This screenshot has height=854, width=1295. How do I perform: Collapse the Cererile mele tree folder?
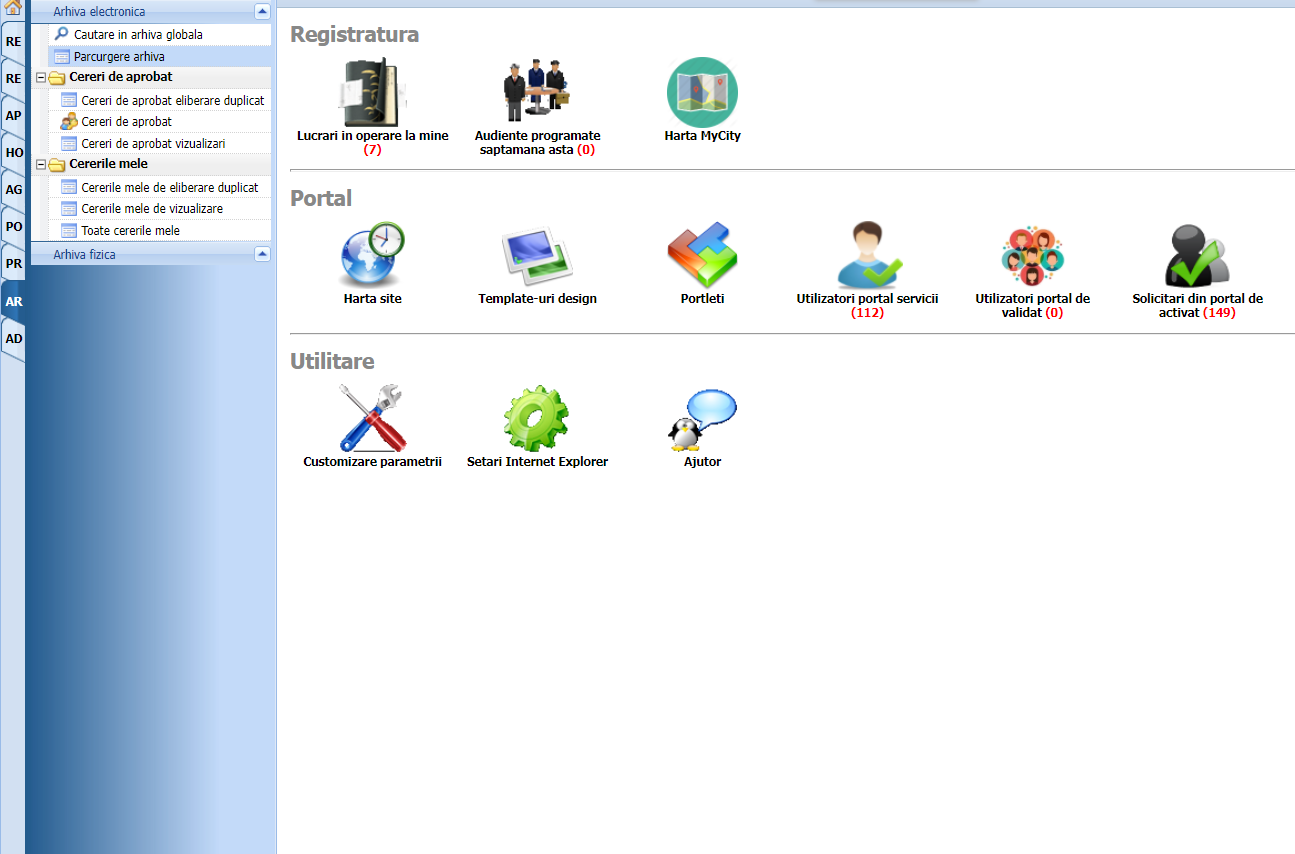[x=41, y=164]
